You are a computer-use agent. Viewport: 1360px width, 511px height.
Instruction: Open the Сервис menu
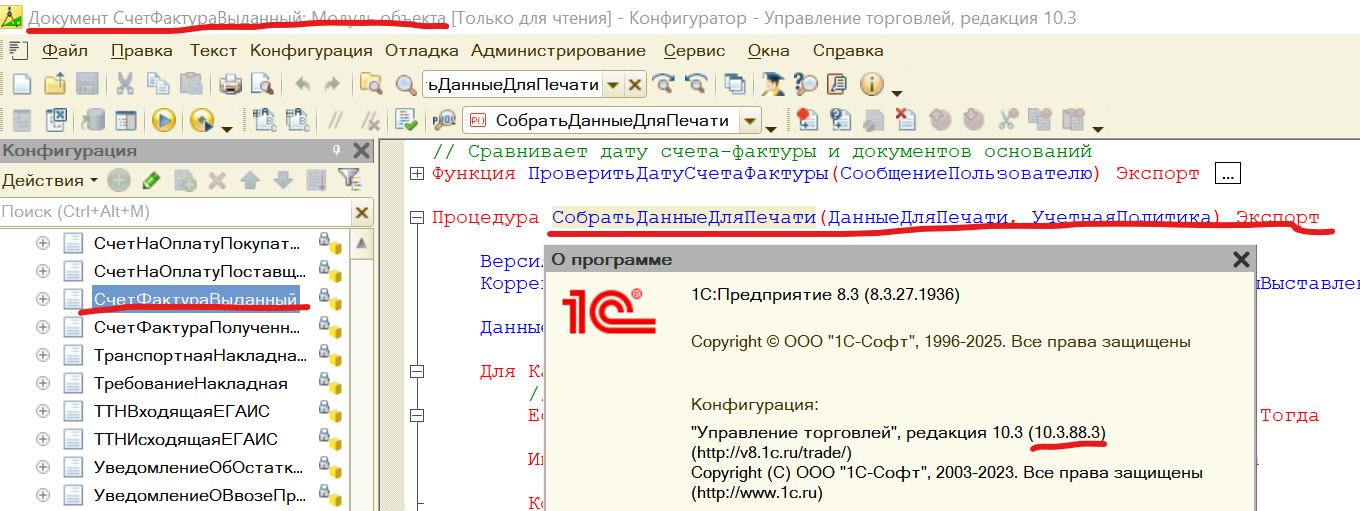[694, 51]
